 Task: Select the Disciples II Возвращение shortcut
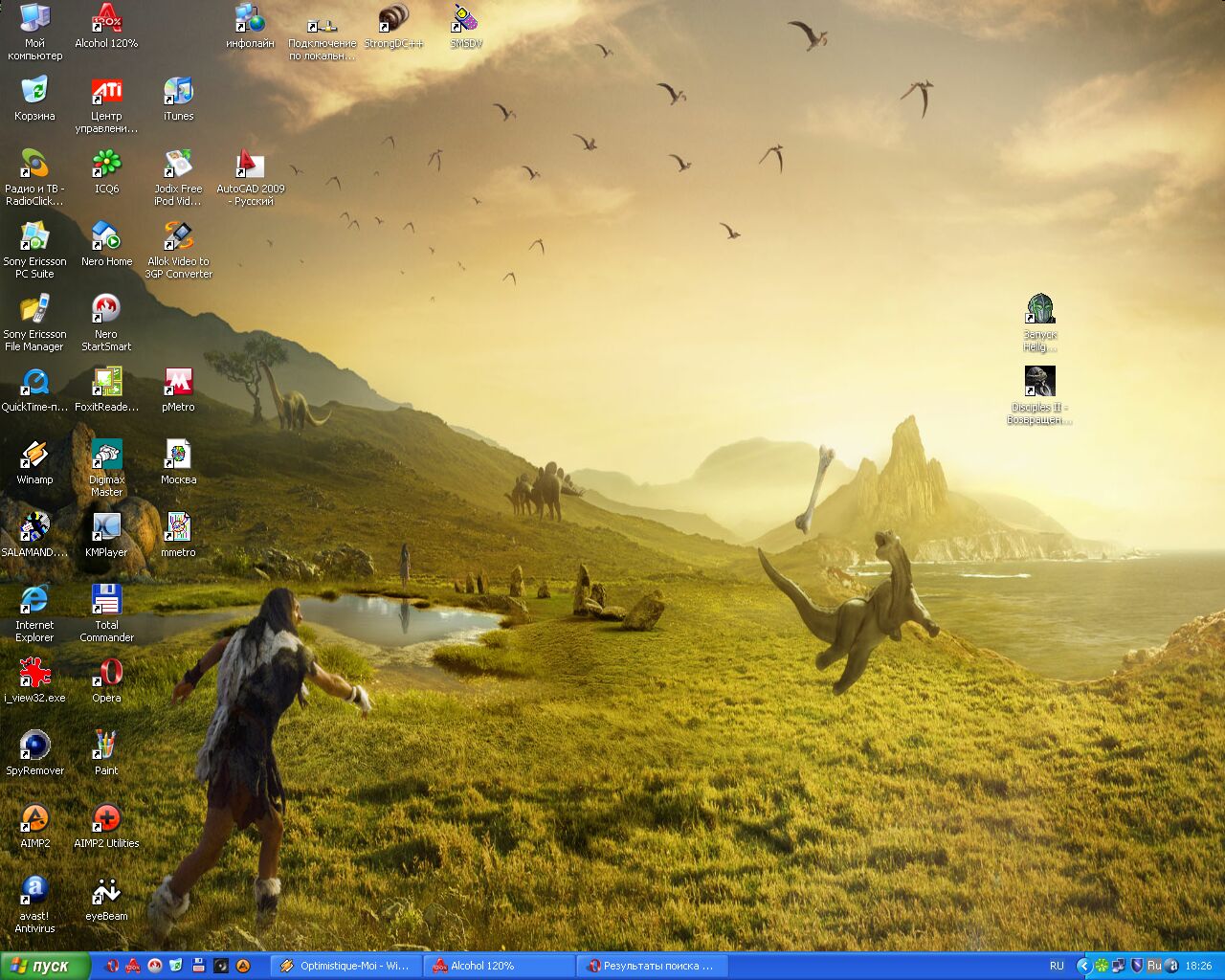[x=1040, y=396]
